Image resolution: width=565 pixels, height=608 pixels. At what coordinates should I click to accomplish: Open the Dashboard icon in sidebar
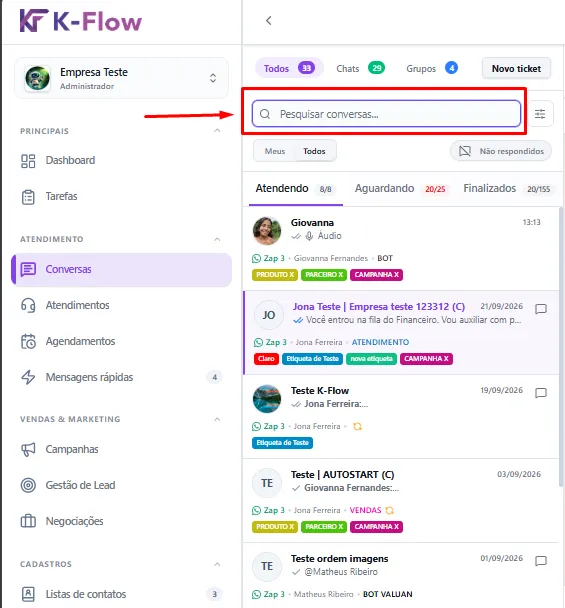tap(28, 161)
